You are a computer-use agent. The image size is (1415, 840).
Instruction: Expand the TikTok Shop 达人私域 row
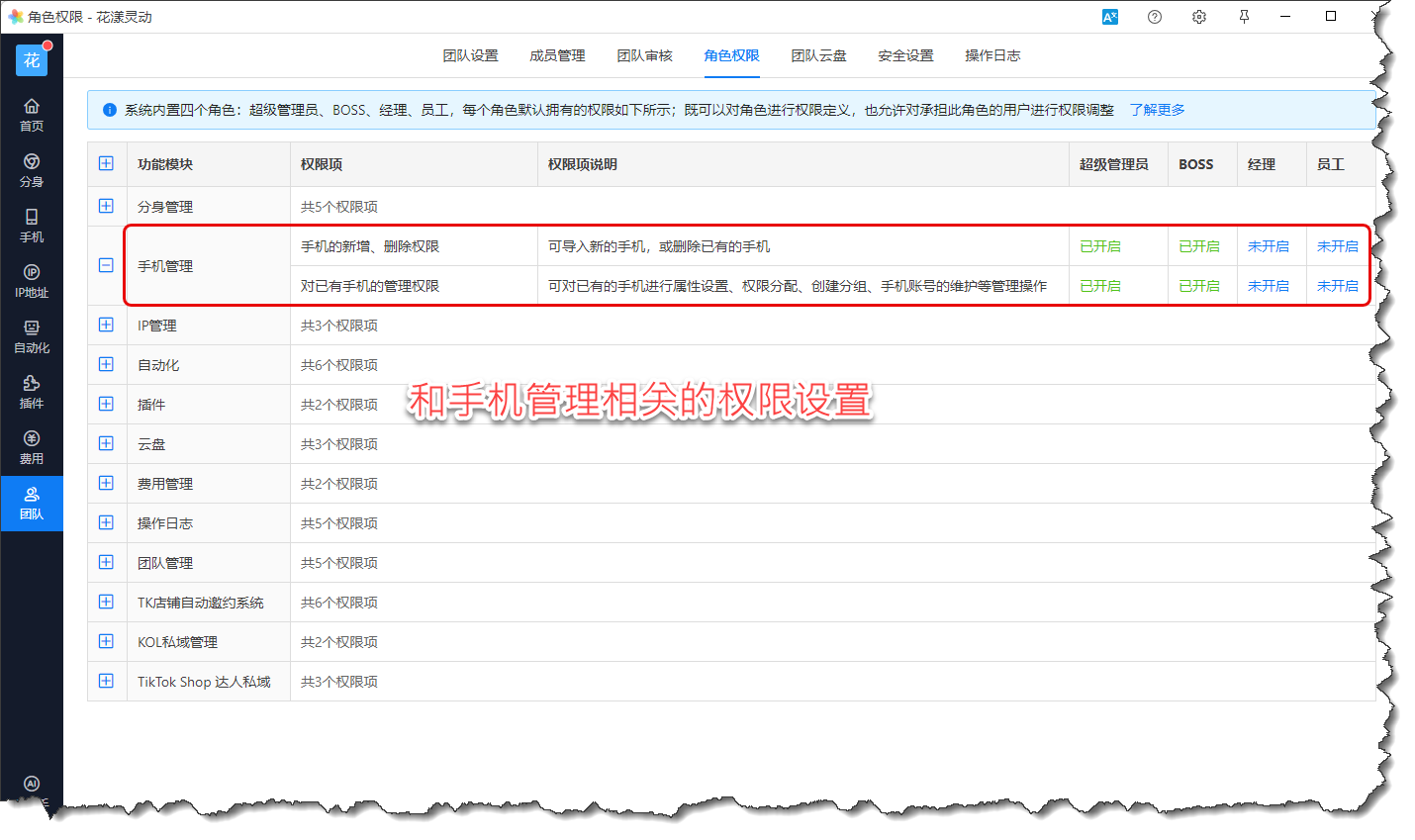tap(106, 681)
